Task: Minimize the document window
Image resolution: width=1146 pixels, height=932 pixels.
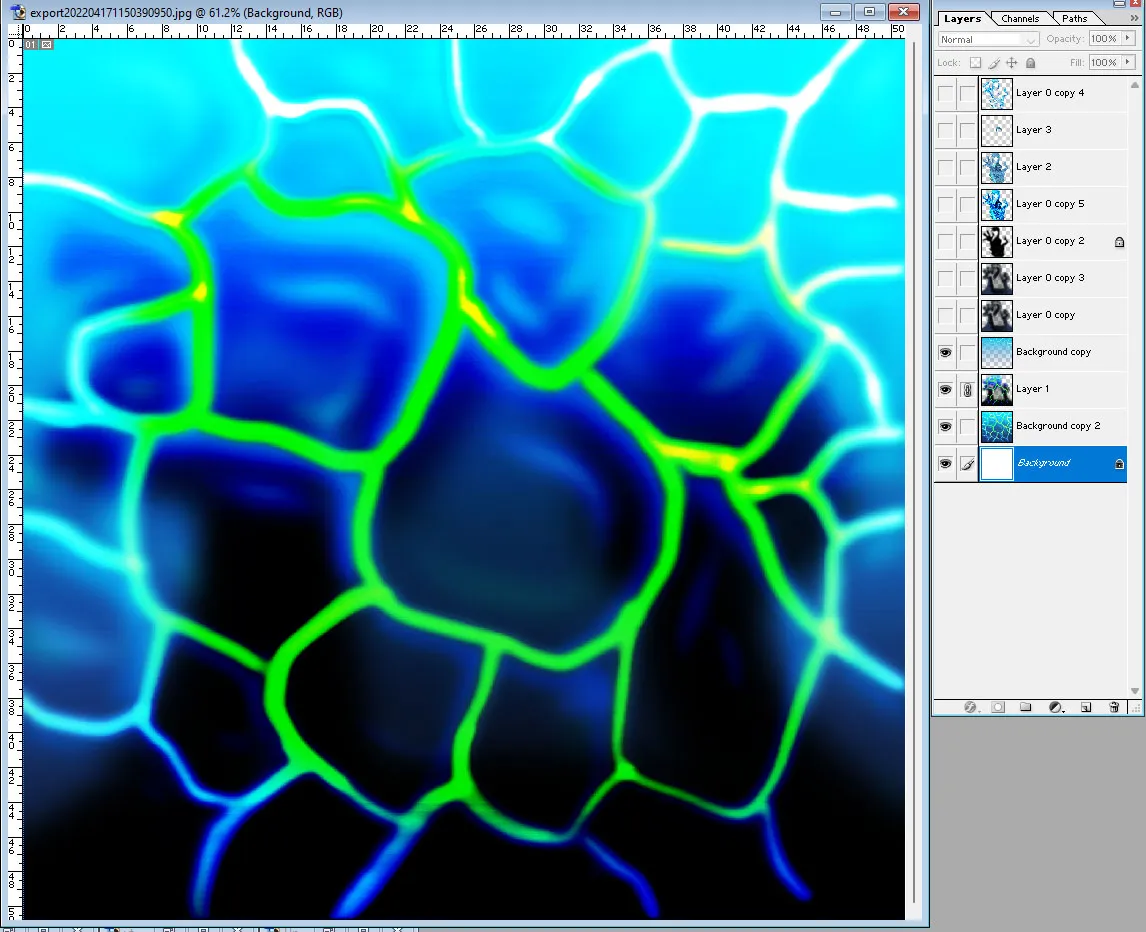Action: (x=835, y=12)
